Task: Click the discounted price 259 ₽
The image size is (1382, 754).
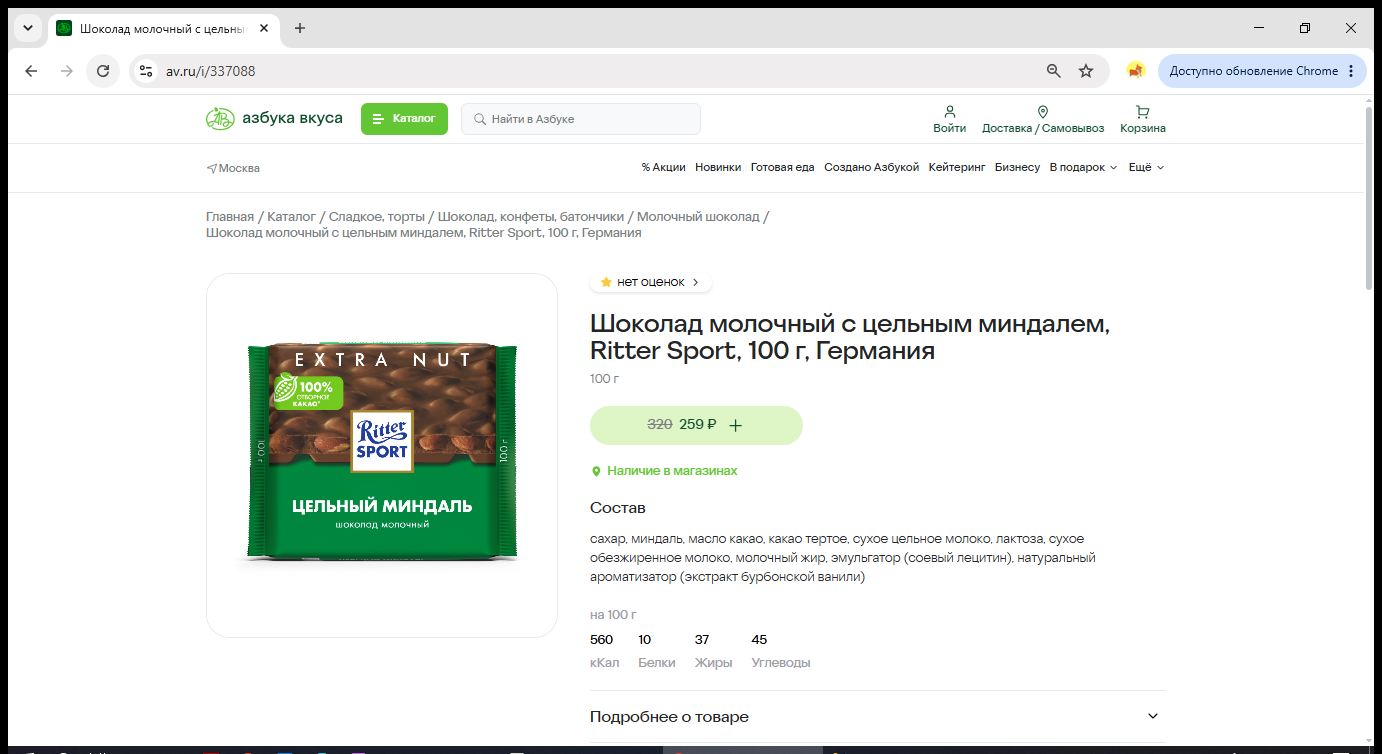Action: click(x=698, y=424)
